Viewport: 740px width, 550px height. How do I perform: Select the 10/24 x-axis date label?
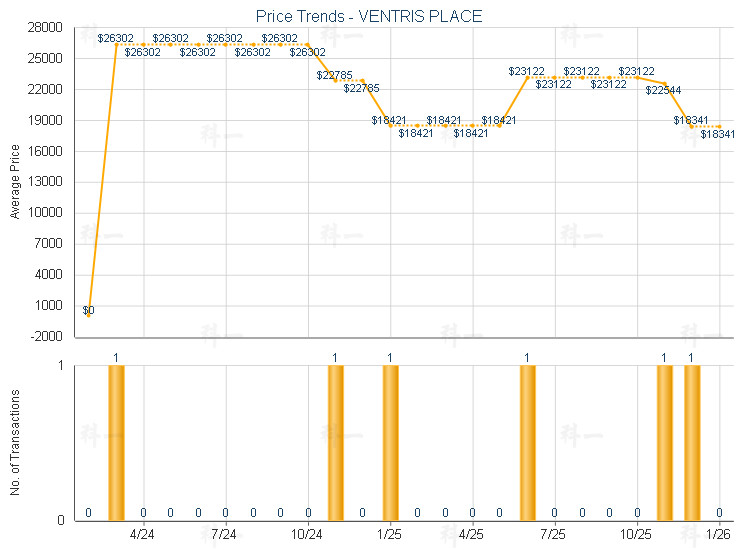coord(308,536)
